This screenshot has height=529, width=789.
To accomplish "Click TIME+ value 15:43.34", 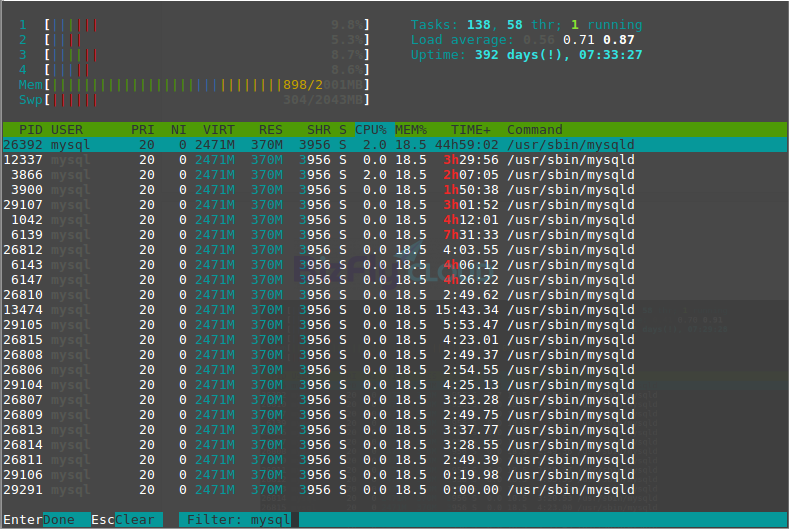I will 467,310.
